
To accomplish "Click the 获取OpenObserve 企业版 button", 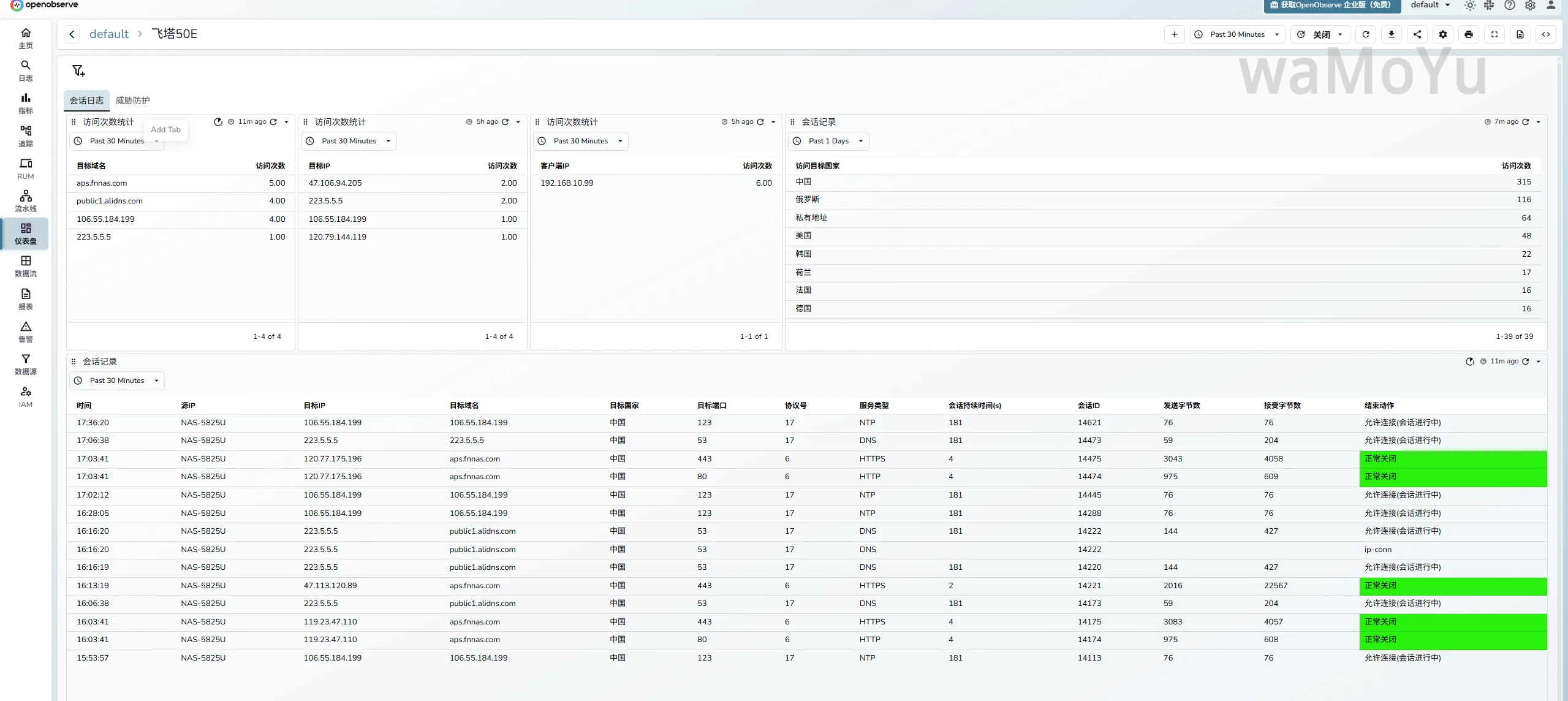I will click(x=1331, y=6).
